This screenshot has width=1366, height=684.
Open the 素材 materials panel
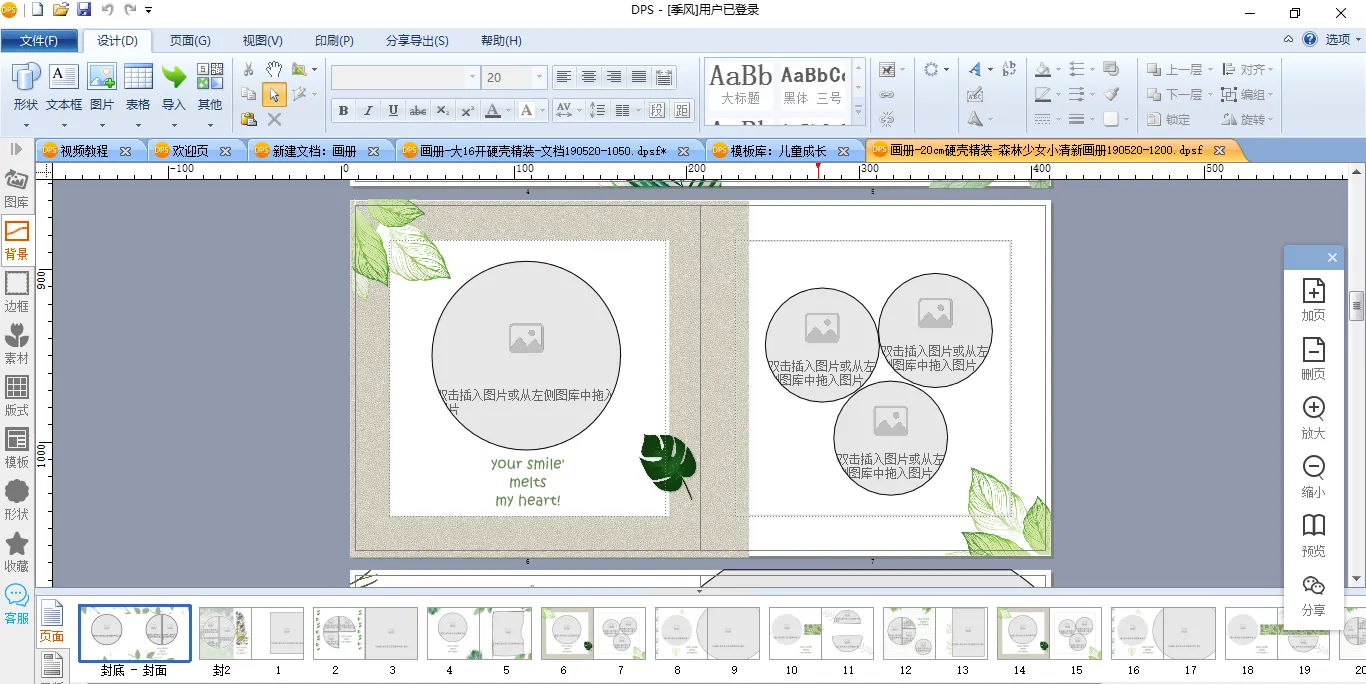tap(17, 343)
